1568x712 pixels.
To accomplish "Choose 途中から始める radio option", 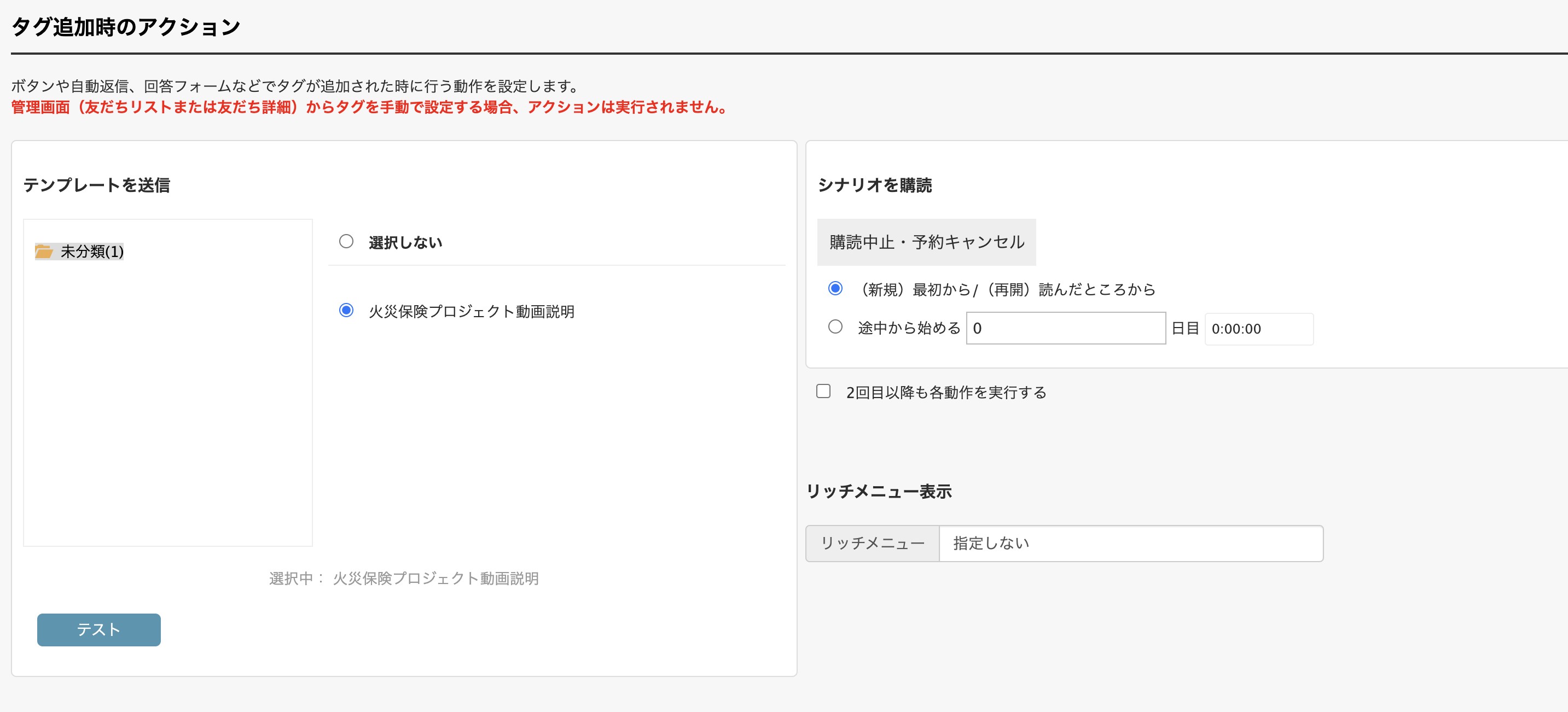I will (x=835, y=327).
